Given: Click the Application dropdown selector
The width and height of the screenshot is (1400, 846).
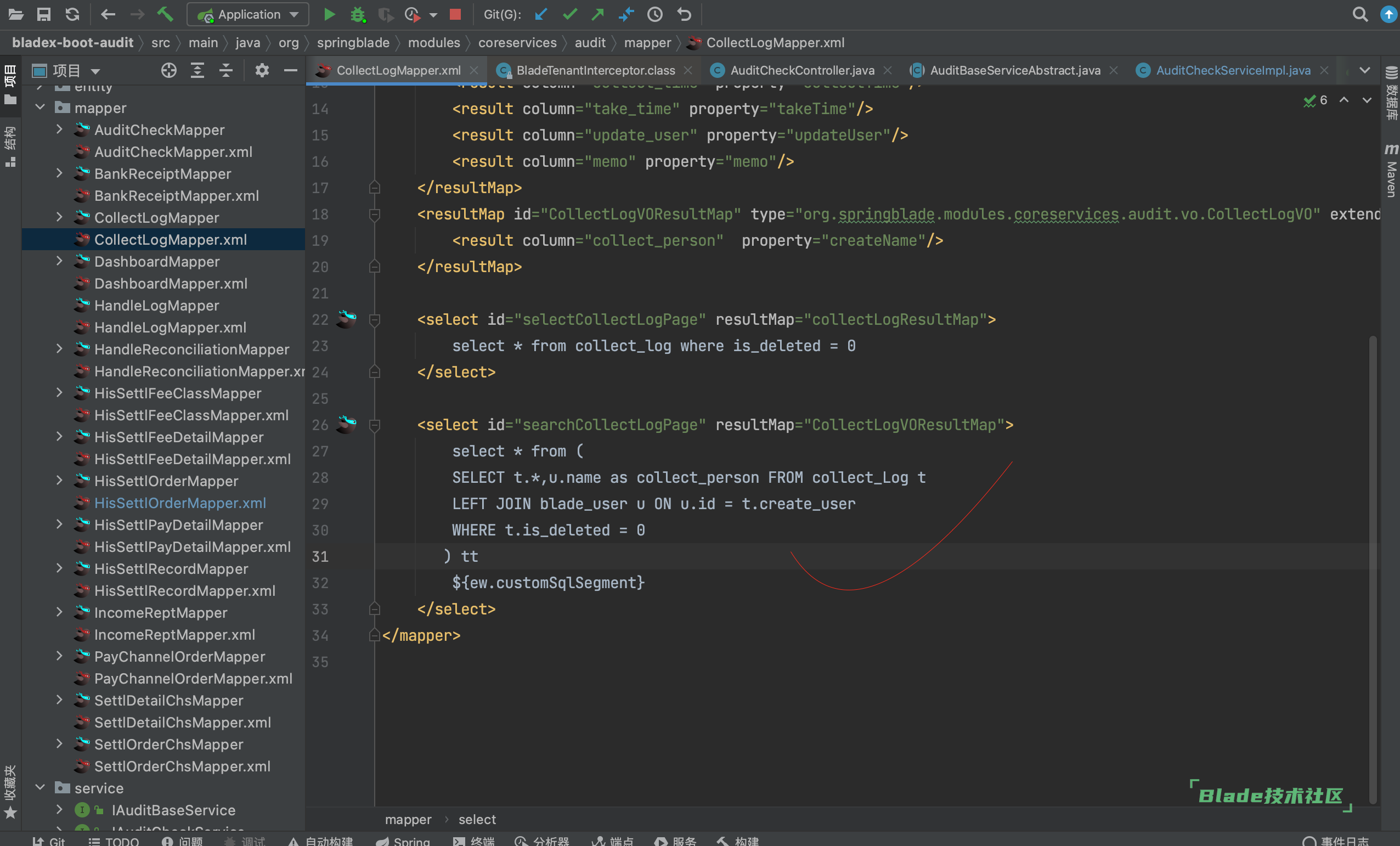Looking at the screenshot, I should pyautogui.click(x=247, y=13).
